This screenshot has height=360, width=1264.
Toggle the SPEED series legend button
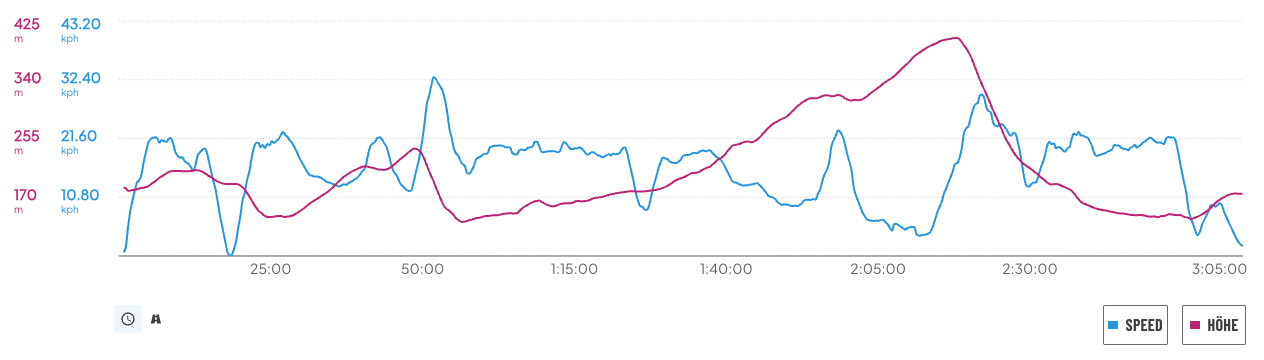coord(1137,325)
